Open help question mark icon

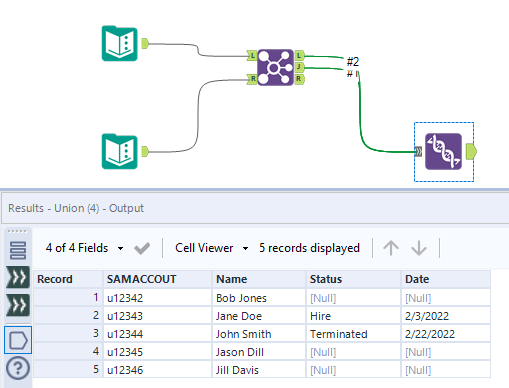point(18,368)
